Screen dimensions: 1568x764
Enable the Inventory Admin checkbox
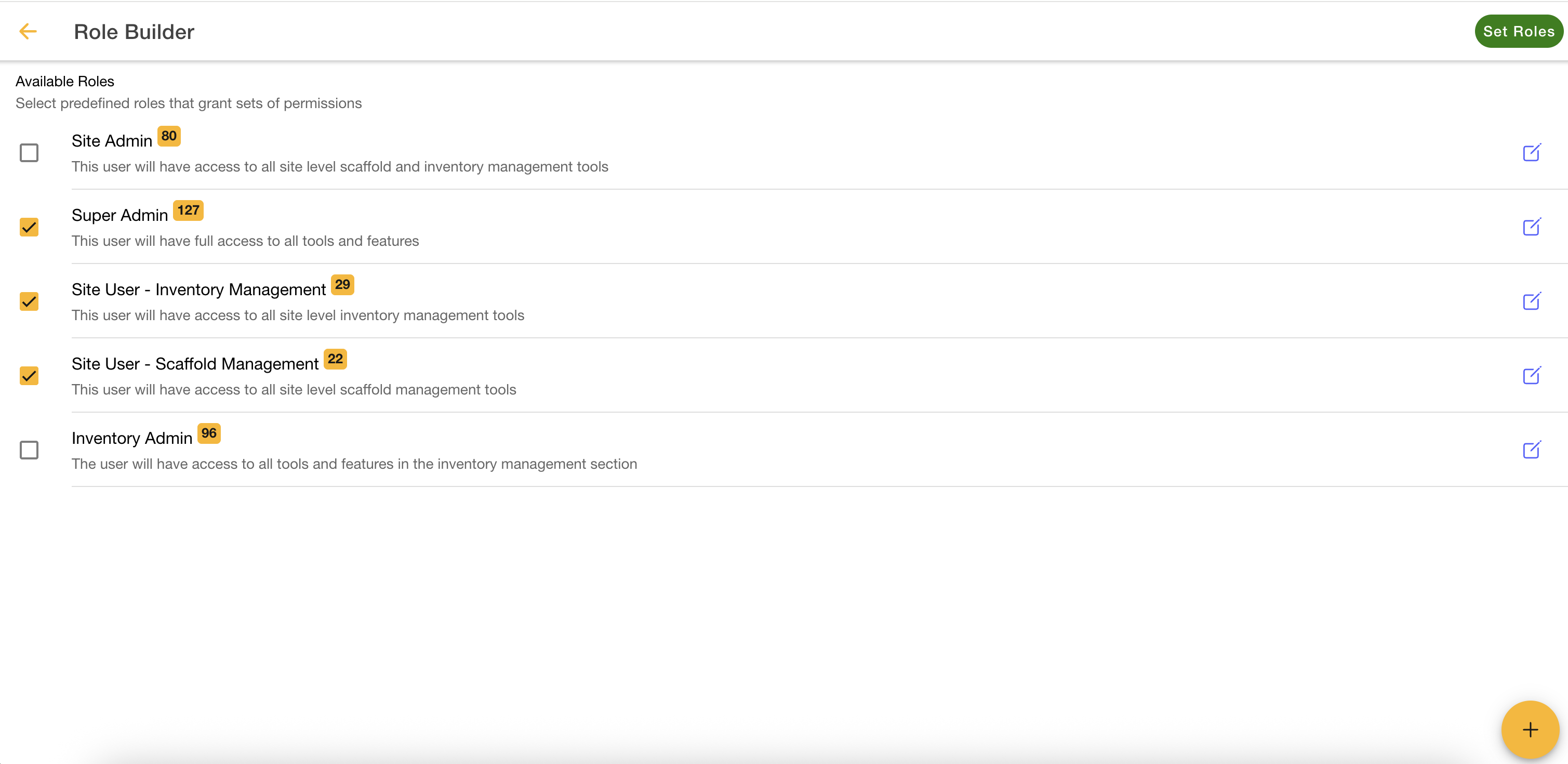click(x=29, y=449)
